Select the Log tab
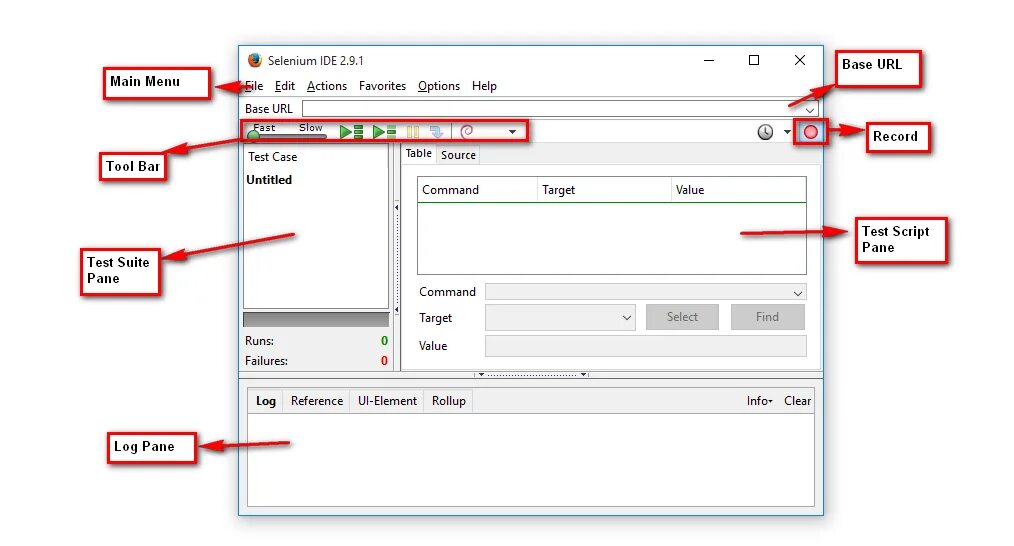 tap(266, 401)
